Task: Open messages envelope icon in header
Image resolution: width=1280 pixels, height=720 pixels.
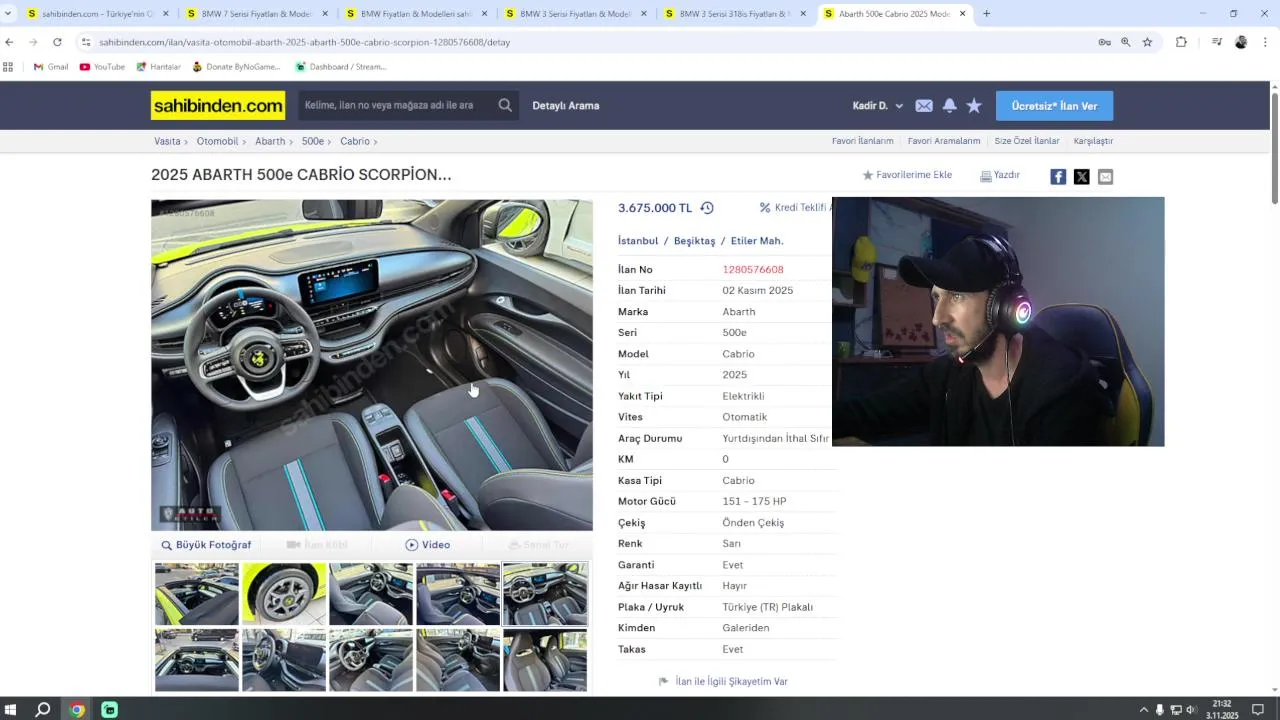Action: (924, 105)
